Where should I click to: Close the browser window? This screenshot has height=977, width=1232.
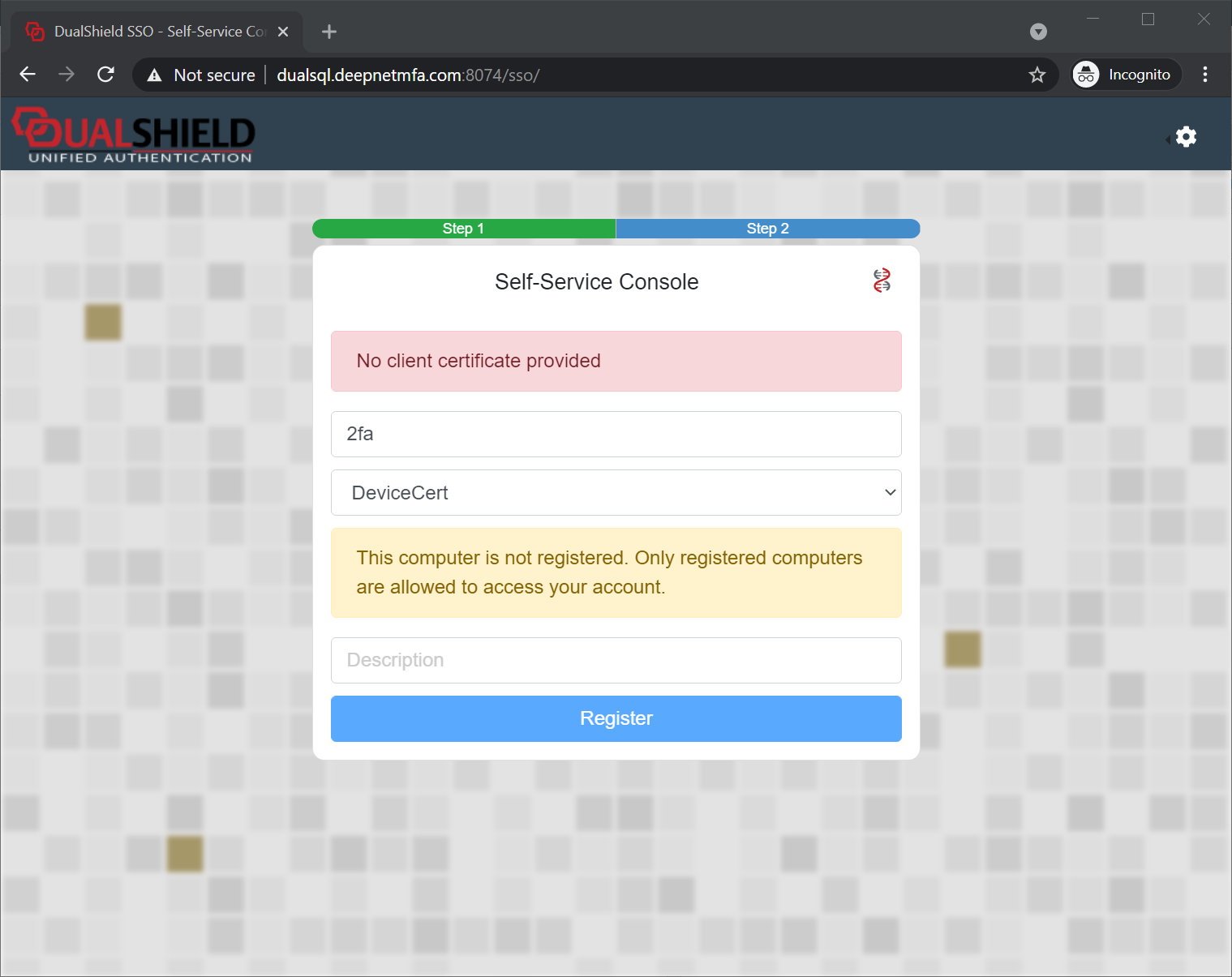[x=1204, y=19]
